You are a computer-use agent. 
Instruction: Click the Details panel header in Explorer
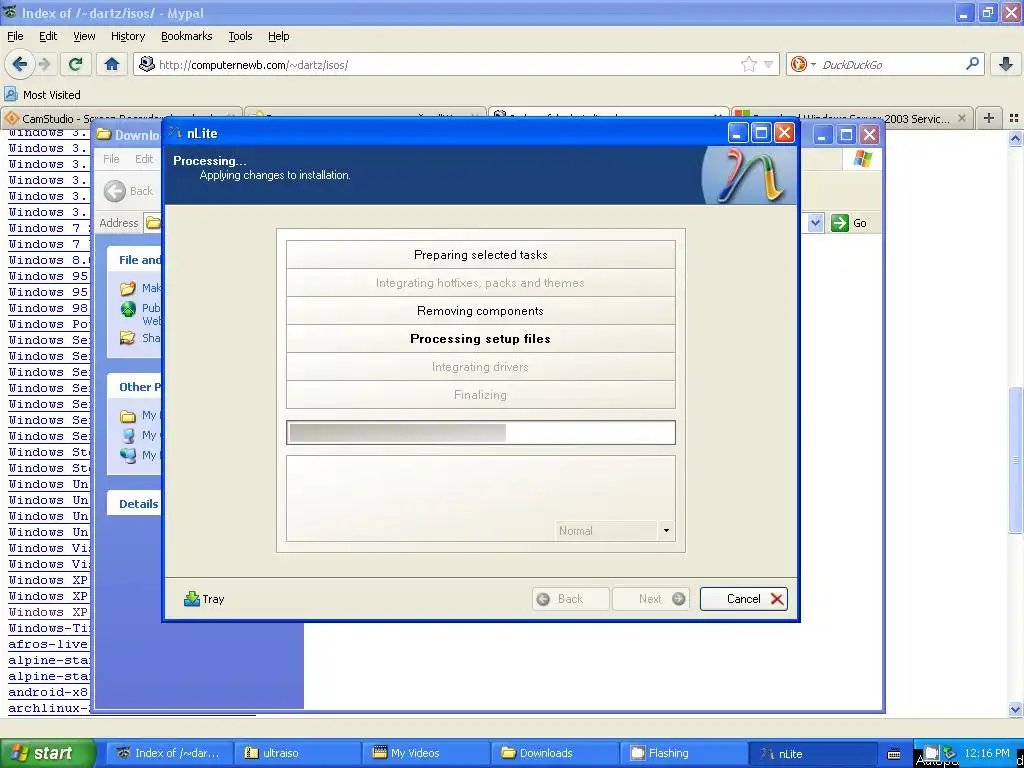tap(135, 504)
